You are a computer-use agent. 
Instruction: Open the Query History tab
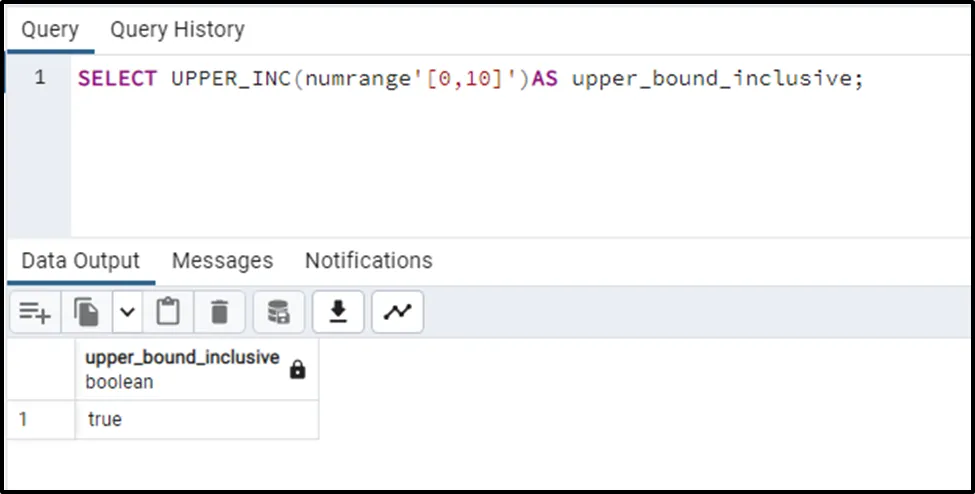(x=177, y=30)
